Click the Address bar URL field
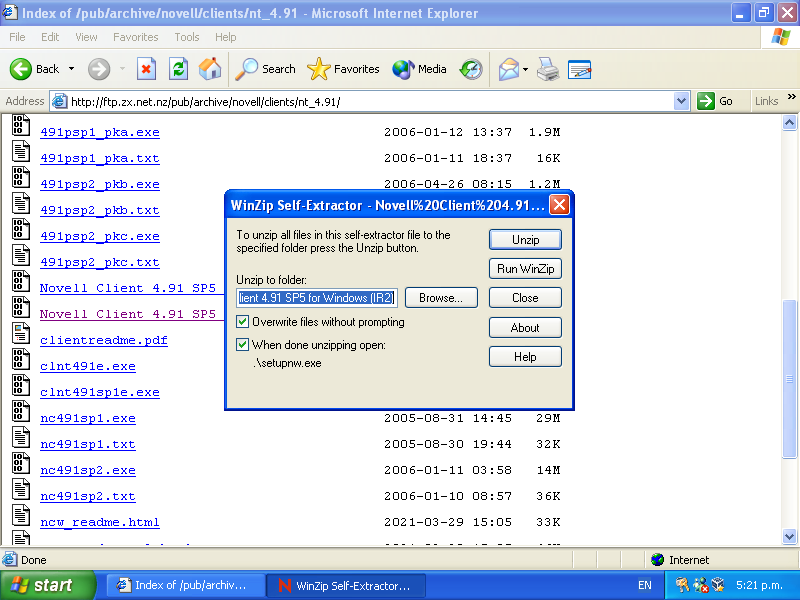800x600 pixels. point(370,102)
